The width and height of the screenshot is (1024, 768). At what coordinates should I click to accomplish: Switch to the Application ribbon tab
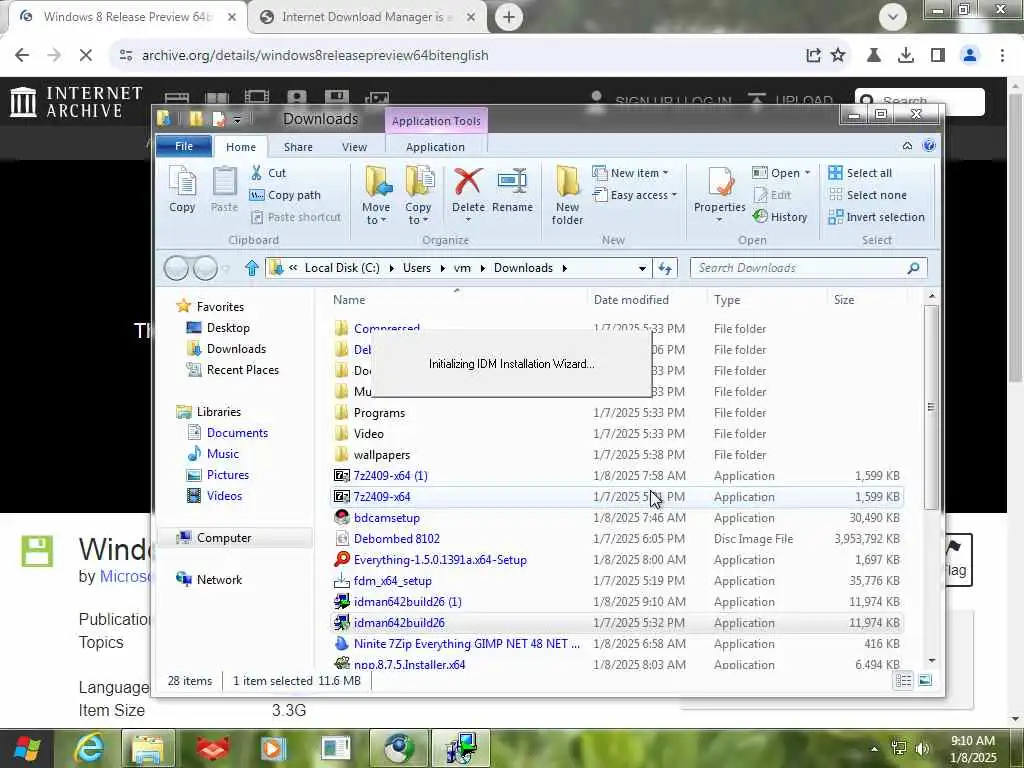coord(435,147)
